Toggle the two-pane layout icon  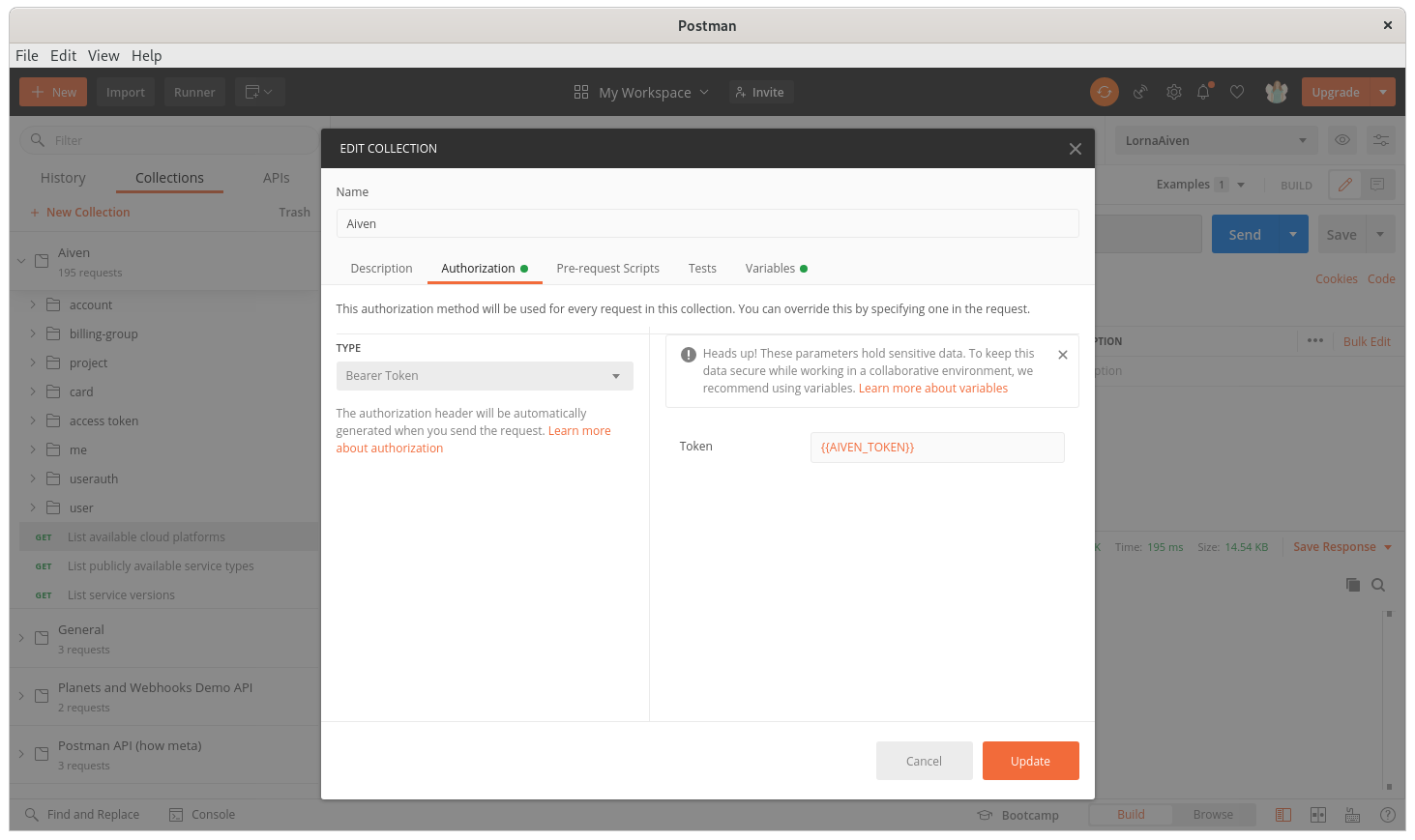click(x=1317, y=815)
